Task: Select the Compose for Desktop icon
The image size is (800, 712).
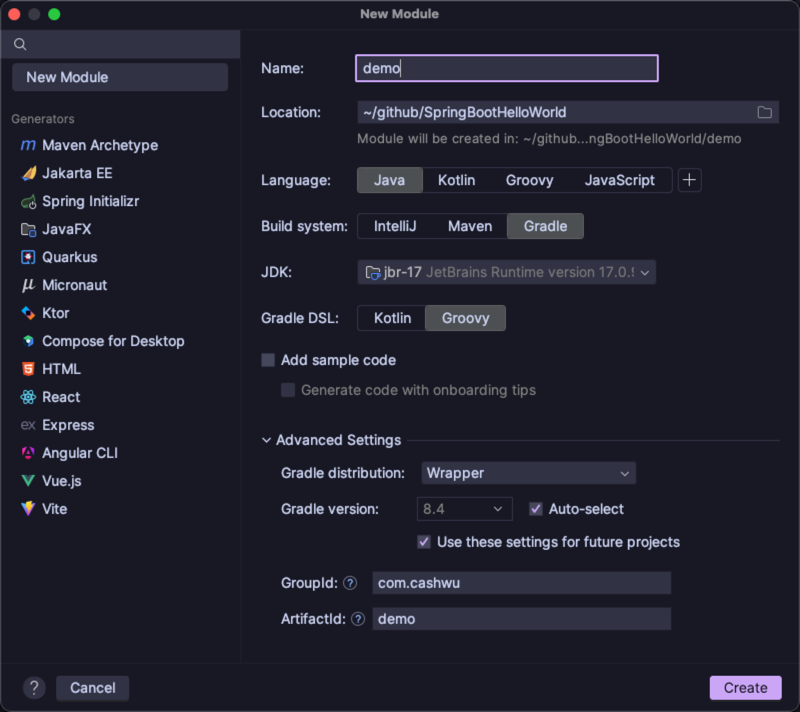Action: pyautogui.click(x=28, y=341)
